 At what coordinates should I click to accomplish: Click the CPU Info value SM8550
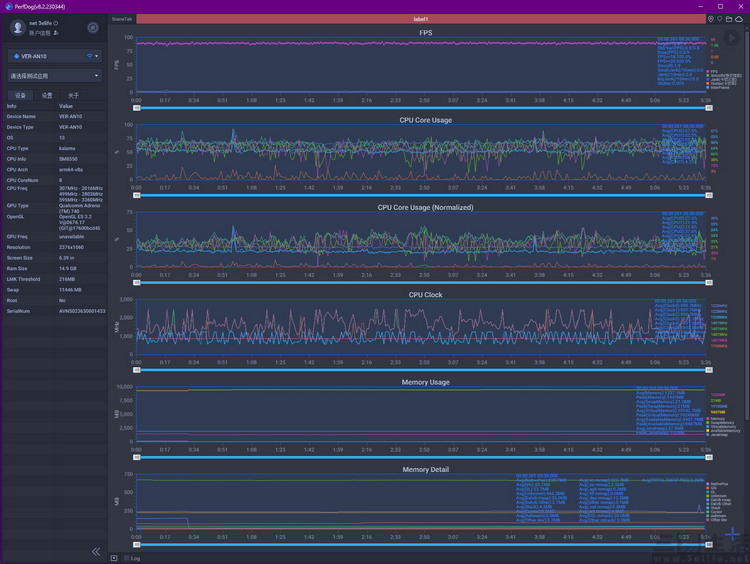point(68,159)
